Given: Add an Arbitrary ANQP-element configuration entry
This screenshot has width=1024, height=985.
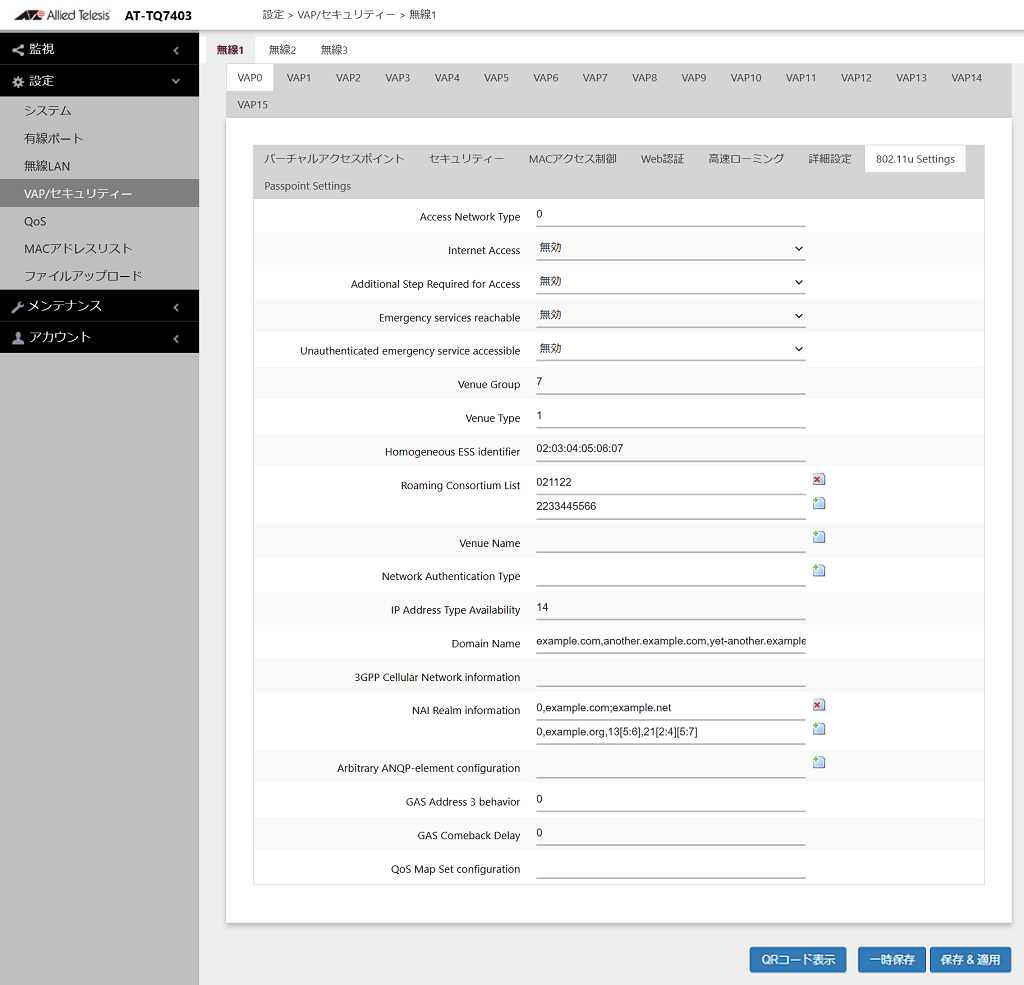Looking at the screenshot, I should tap(818, 762).
